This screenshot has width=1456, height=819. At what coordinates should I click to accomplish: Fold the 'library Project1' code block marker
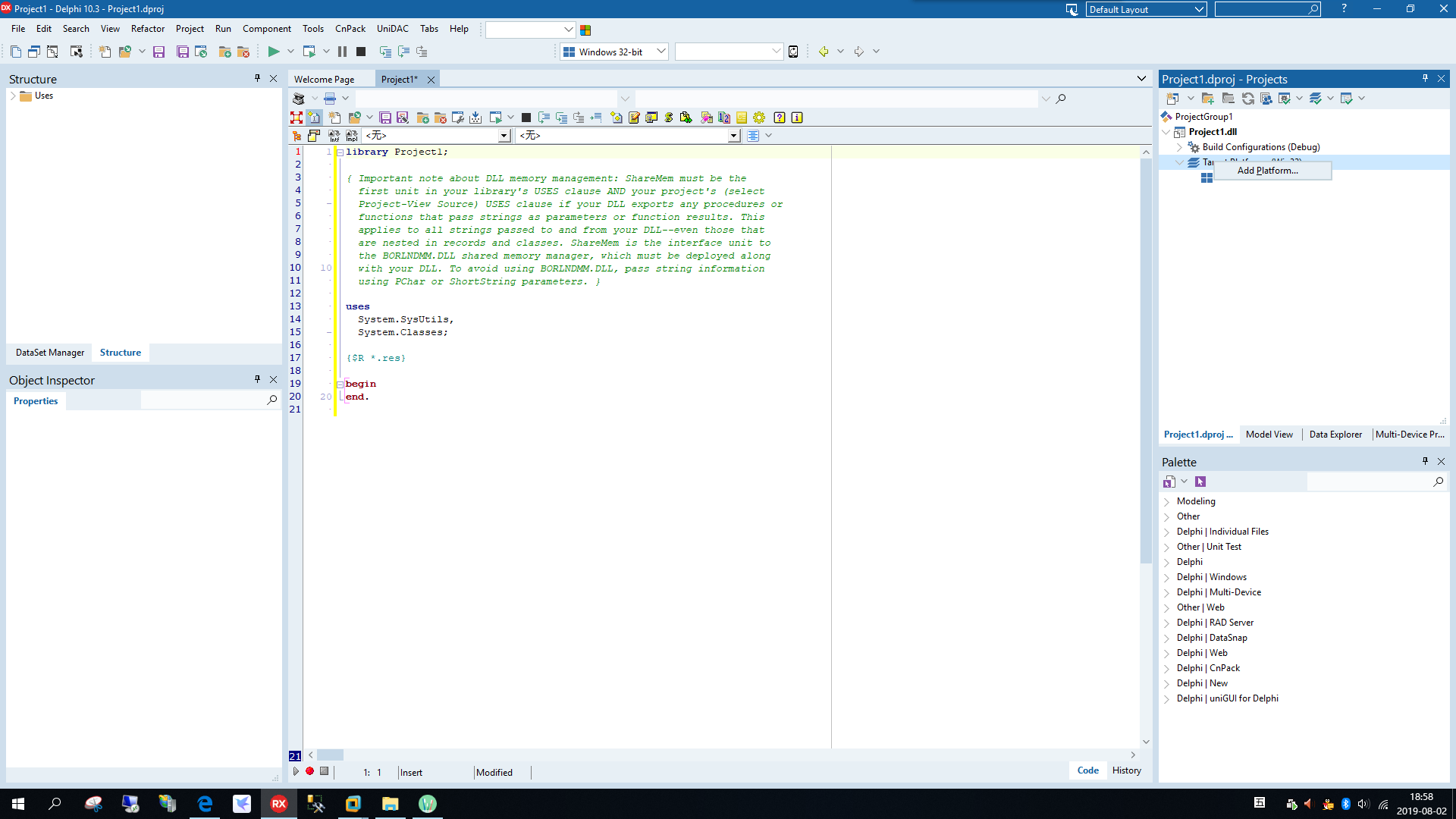point(340,152)
